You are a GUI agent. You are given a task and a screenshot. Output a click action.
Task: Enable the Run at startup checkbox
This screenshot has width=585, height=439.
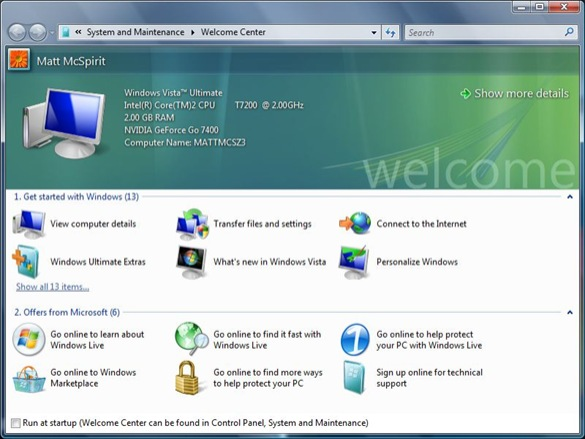click(x=16, y=423)
